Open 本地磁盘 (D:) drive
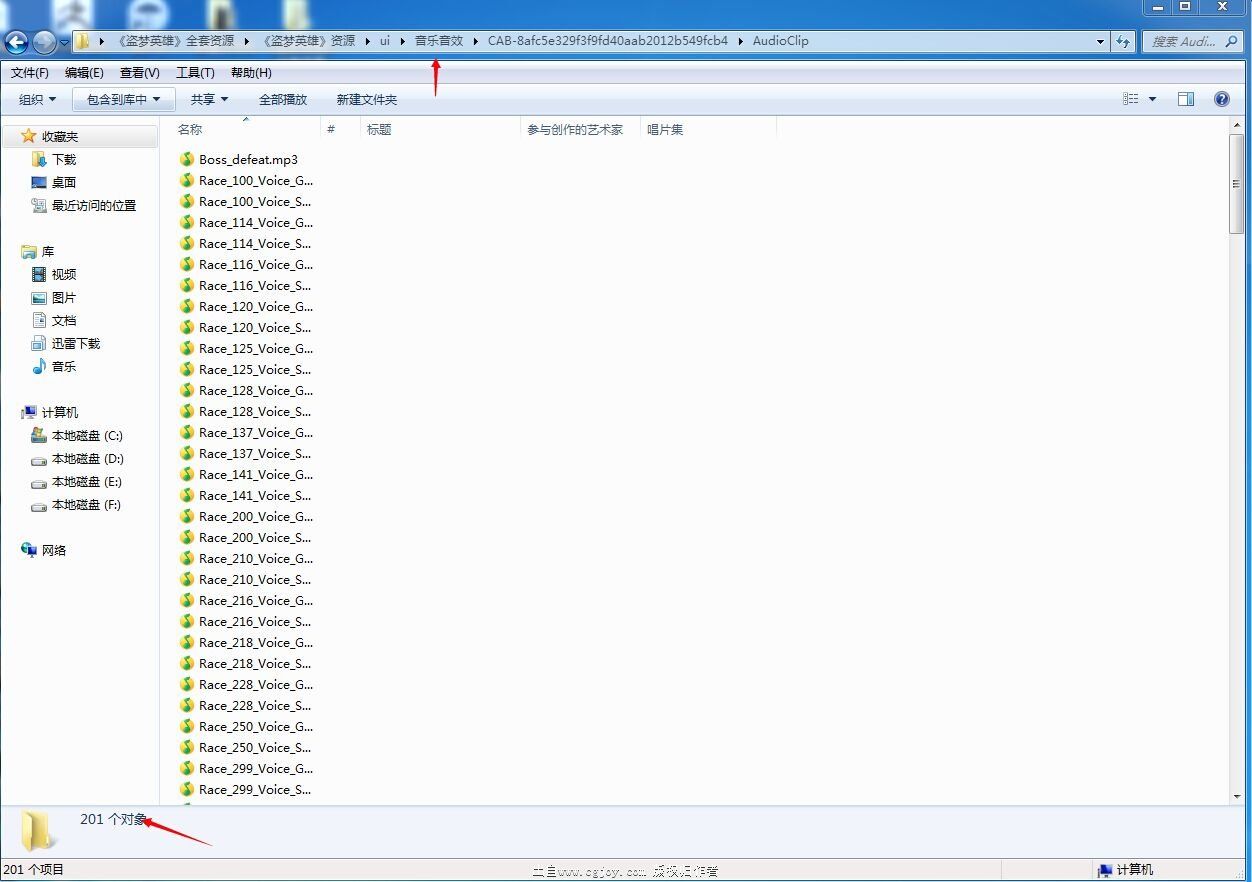1252x882 pixels. [x=87, y=458]
